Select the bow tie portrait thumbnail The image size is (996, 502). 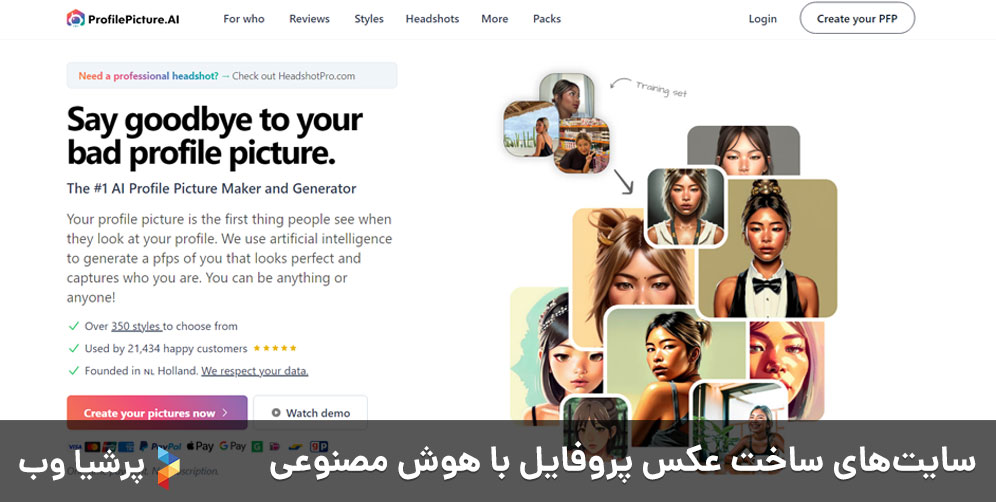[x=767, y=248]
